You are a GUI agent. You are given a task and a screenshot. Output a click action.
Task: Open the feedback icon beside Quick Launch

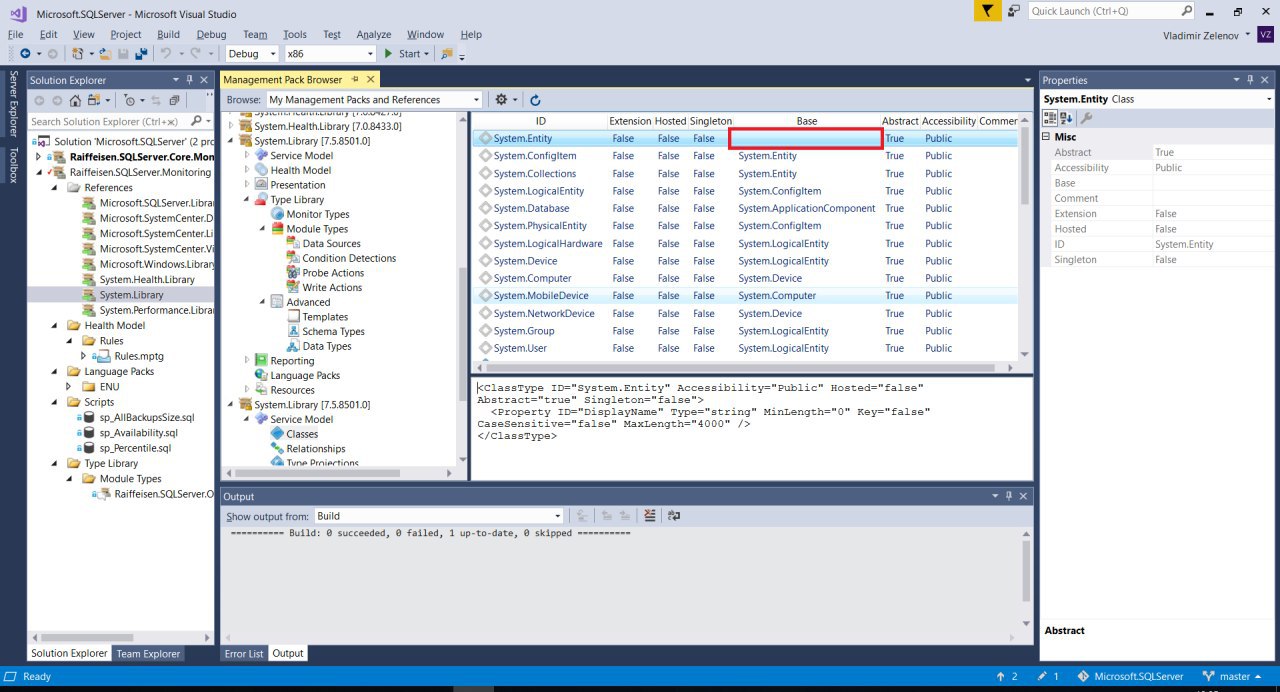click(x=1014, y=11)
